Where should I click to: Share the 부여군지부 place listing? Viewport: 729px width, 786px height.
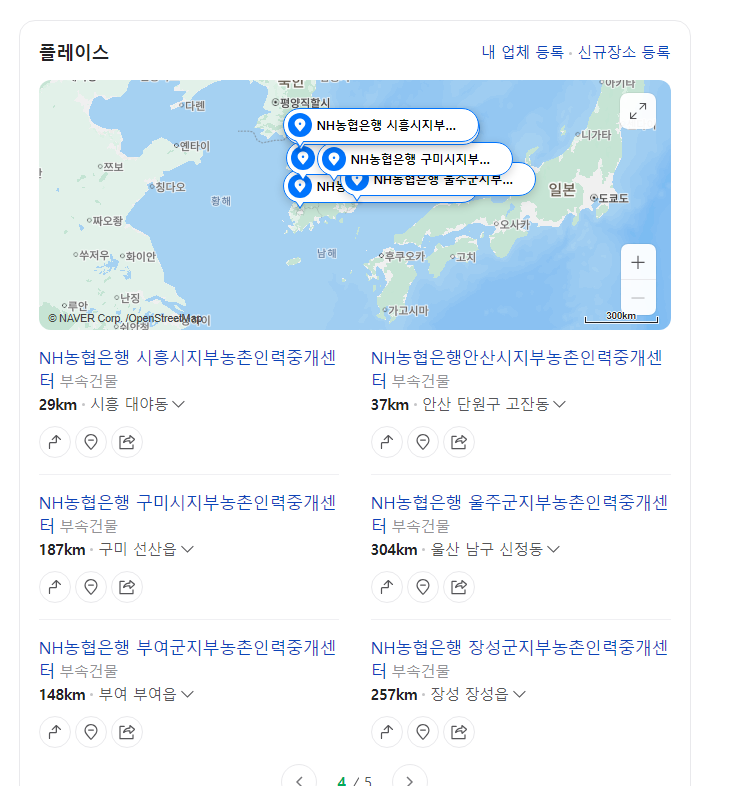click(x=127, y=732)
